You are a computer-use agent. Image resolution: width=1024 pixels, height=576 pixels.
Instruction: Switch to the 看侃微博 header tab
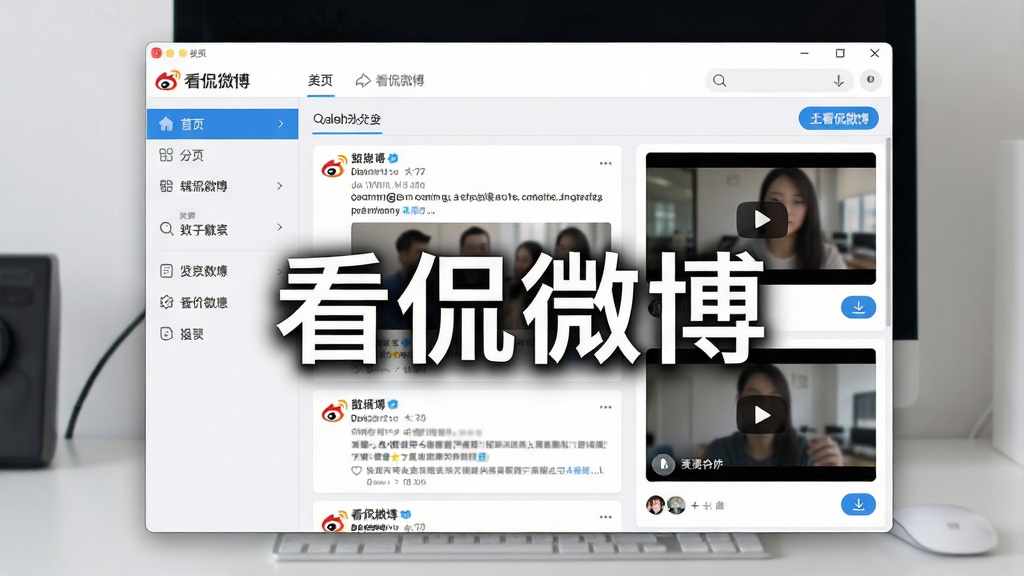point(400,80)
